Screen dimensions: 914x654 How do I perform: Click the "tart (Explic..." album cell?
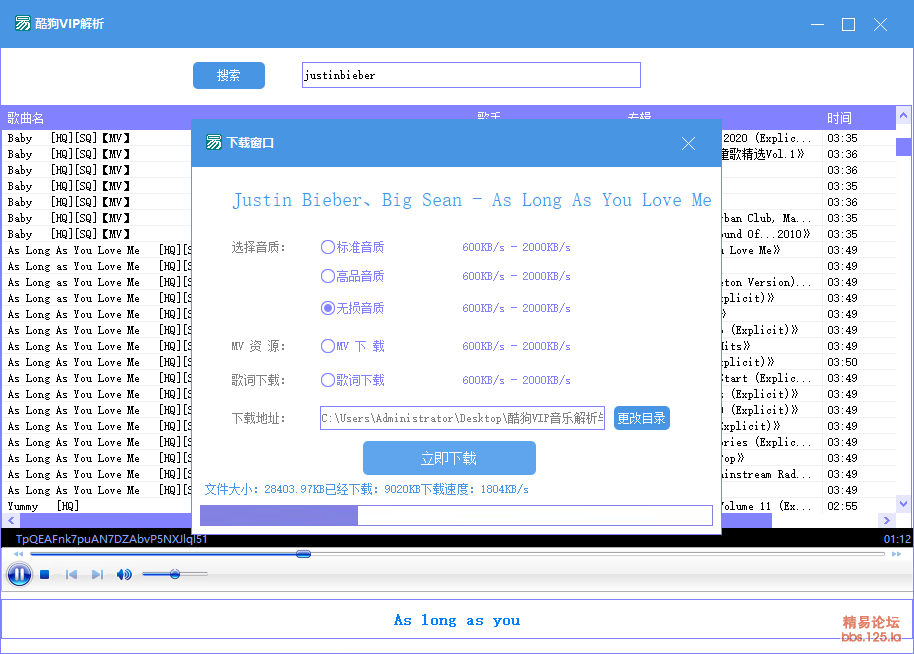click(767, 378)
